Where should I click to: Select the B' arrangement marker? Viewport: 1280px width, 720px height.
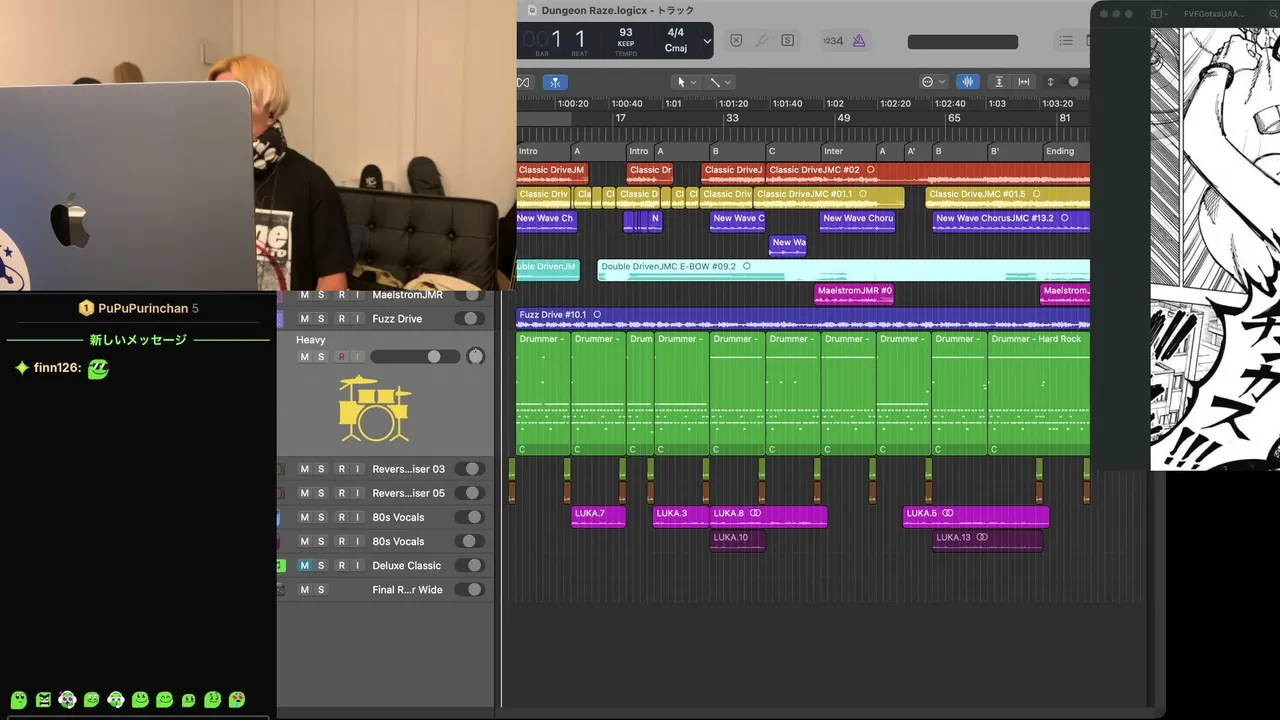1013,151
